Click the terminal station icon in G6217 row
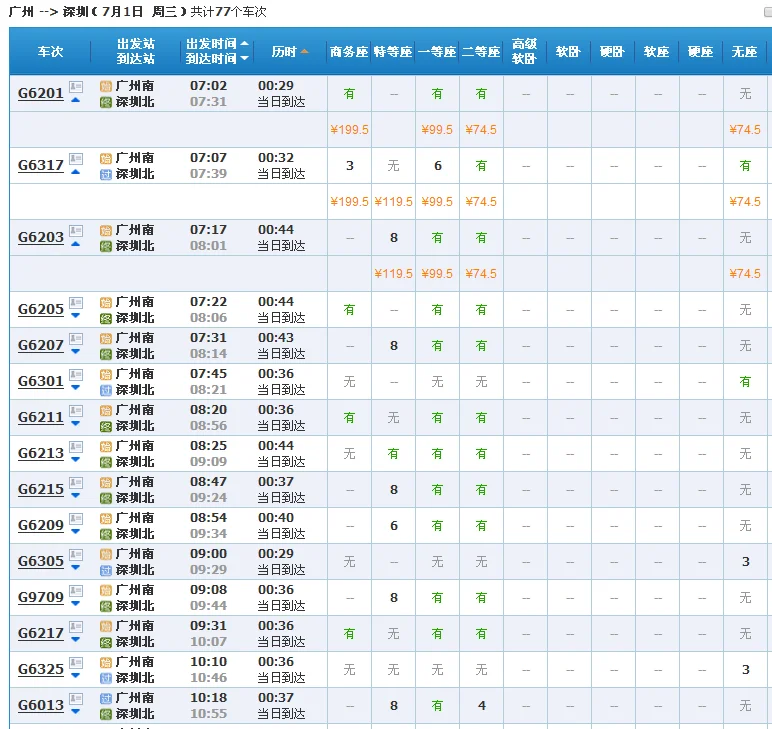The width and height of the screenshot is (772, 729). click(106, 642)
